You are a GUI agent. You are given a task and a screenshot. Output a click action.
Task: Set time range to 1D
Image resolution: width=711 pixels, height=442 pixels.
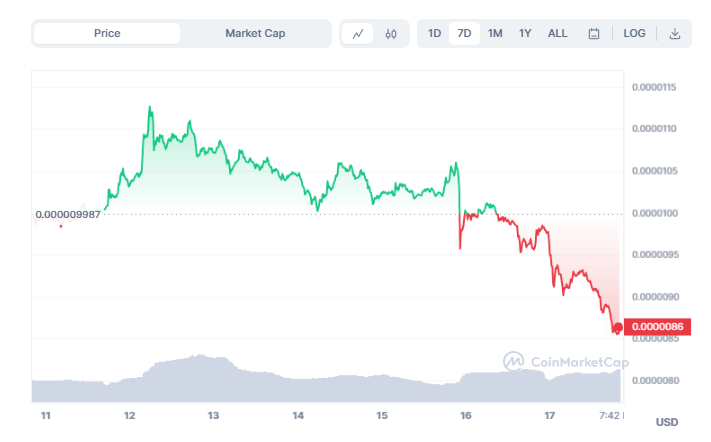[x=435, y=33]
